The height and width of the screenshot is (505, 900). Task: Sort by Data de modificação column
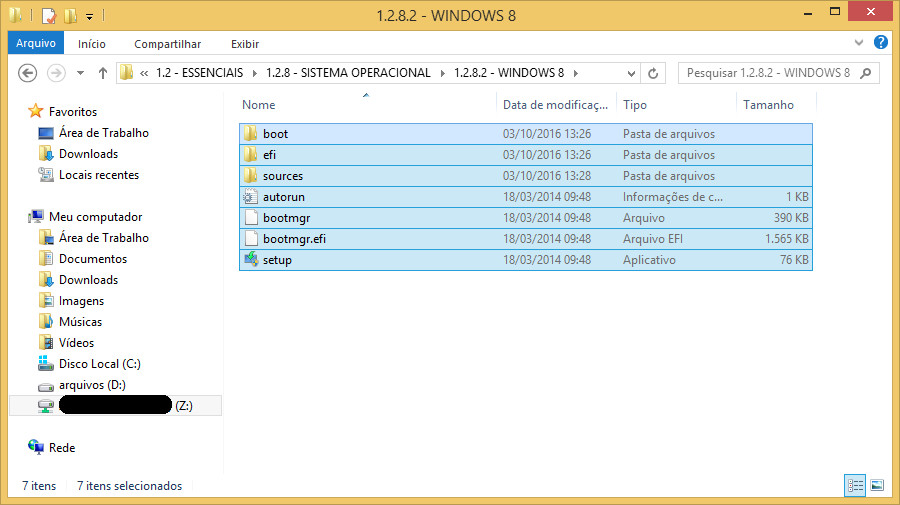[556, 105]
